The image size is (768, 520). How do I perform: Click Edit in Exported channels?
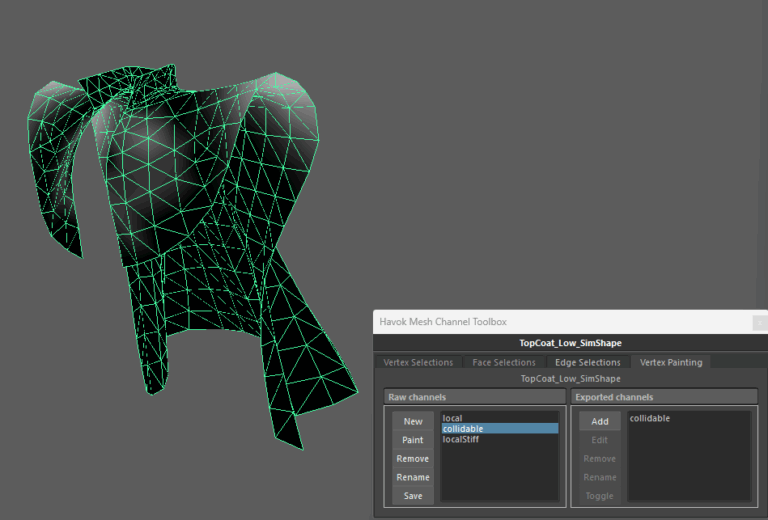600,440
